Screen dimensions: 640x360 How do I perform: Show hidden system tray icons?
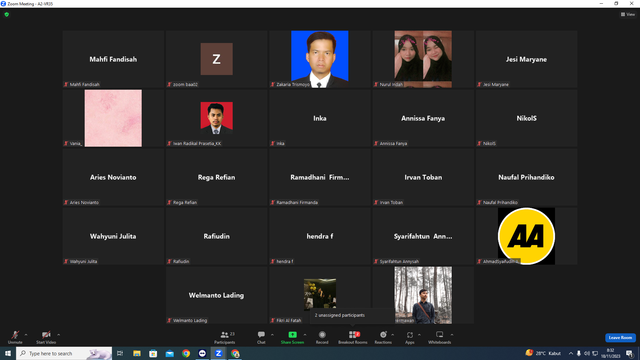tap(571, 353)
